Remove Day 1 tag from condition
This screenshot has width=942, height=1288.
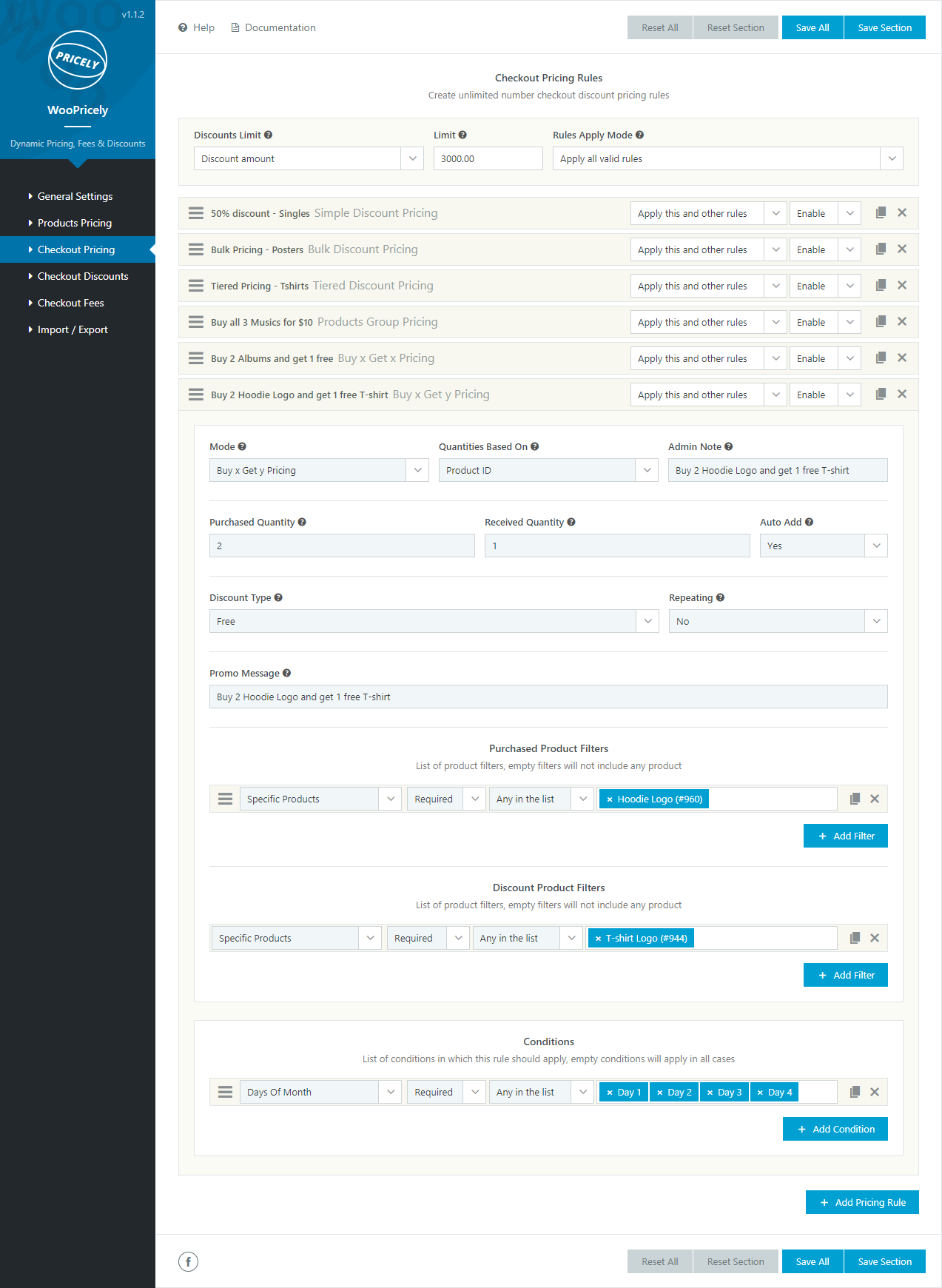click(x=610, y=1093)
